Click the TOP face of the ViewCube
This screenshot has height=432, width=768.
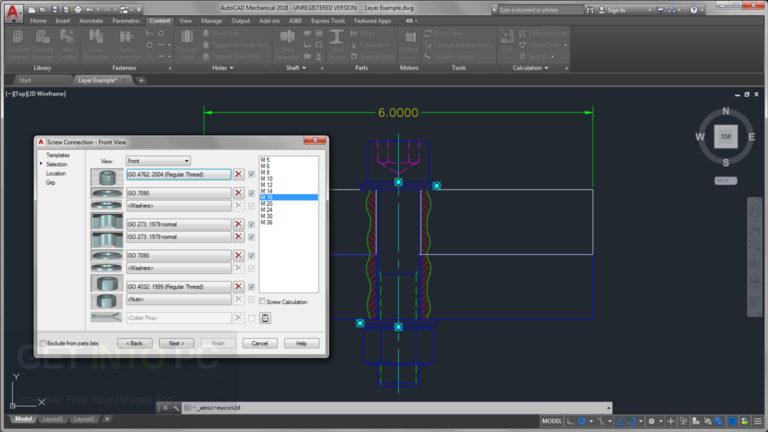[x=725, y=137]
